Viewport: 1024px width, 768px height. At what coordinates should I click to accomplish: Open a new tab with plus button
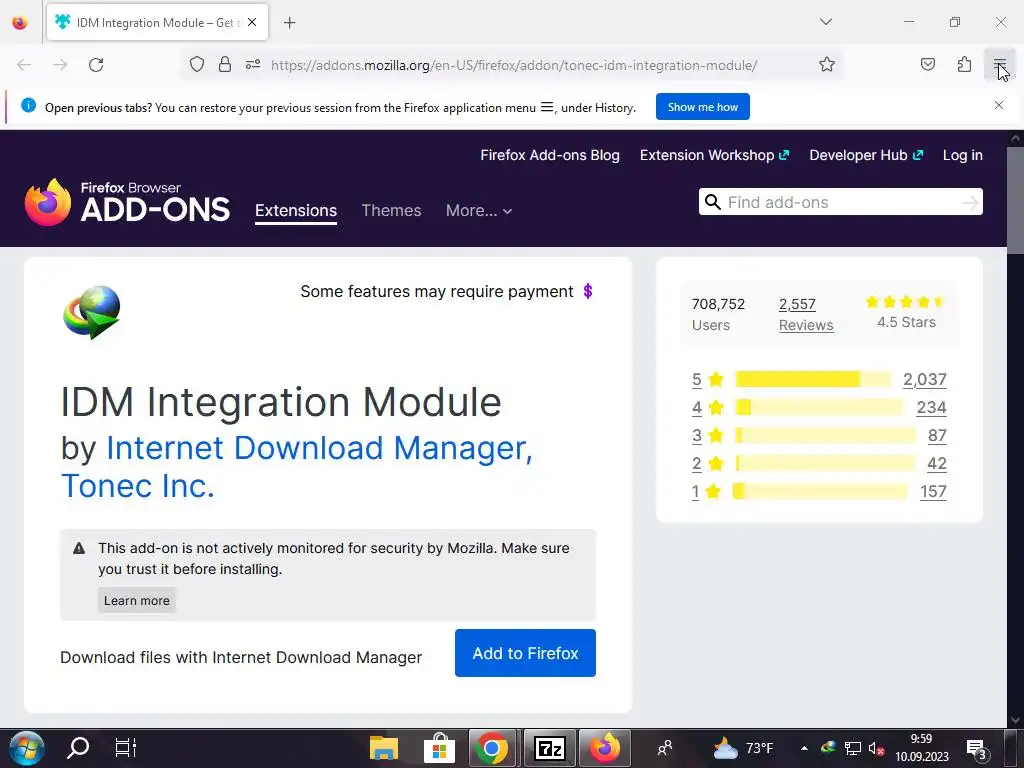289,23
